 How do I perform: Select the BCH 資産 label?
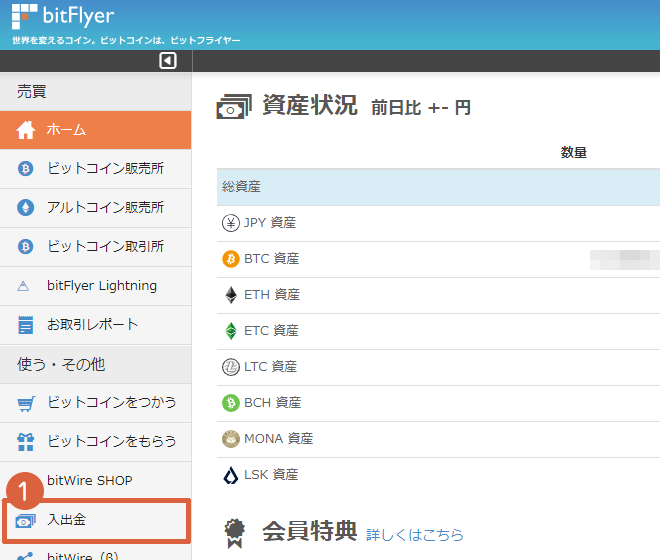273,403
